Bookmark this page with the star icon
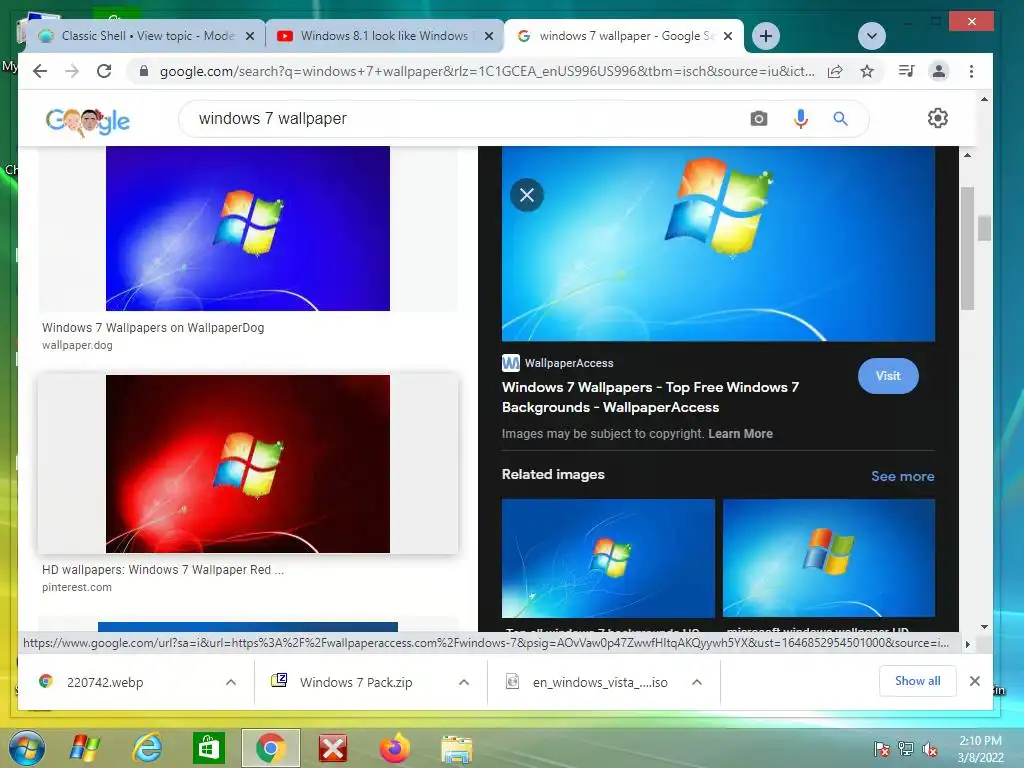1024x768 pixels. pos(867,71)
